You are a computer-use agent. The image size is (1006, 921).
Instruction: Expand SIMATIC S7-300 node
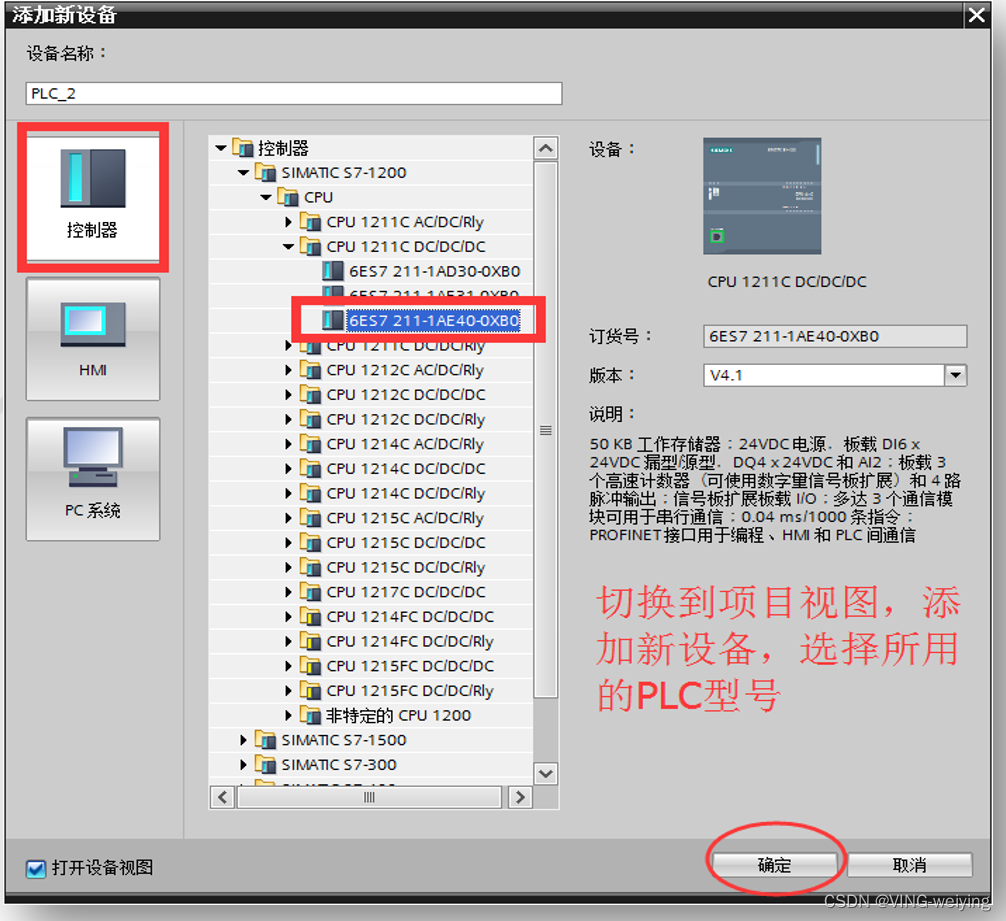[243, 764]
